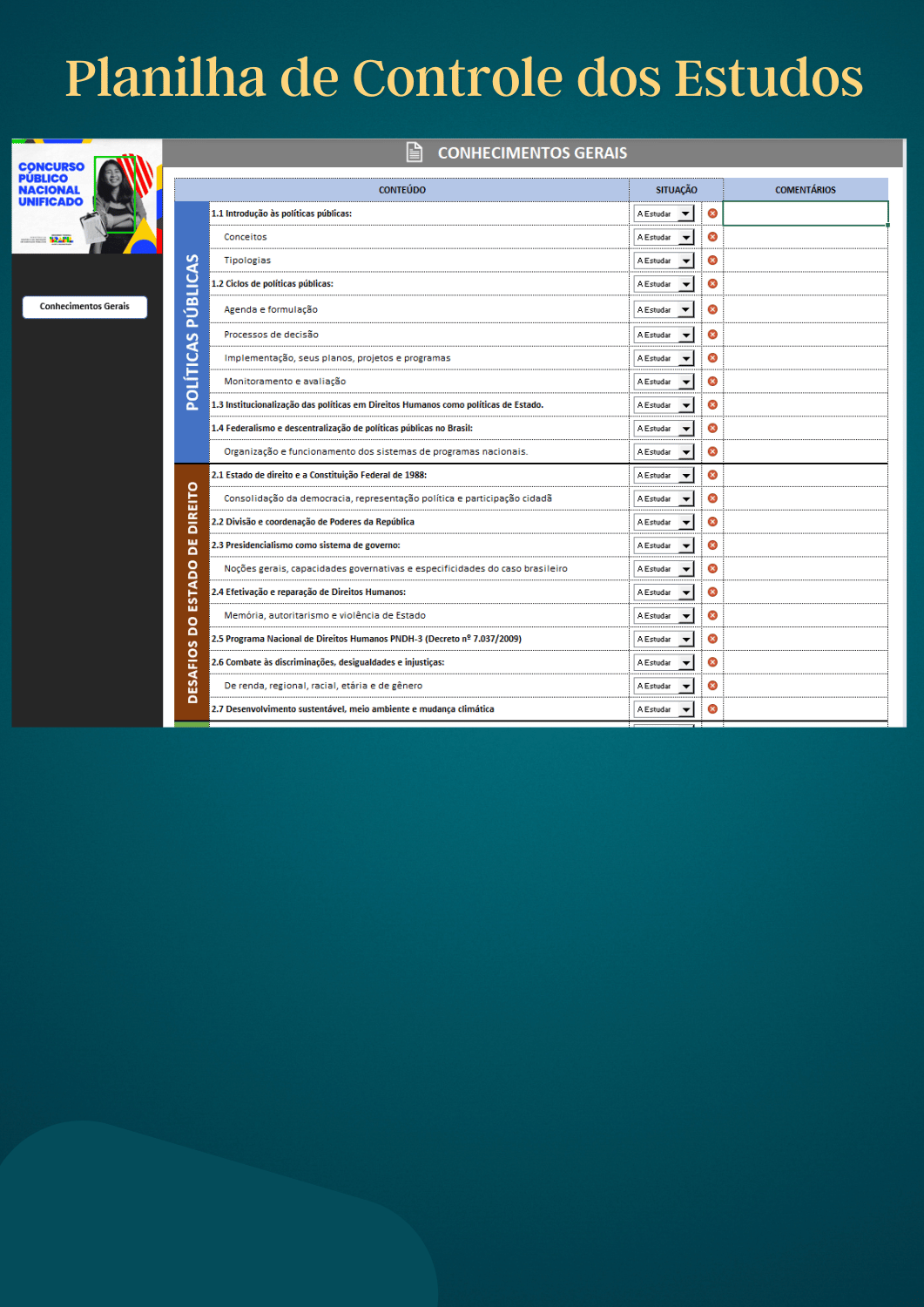Select the selected comment cell for row 1.1
The image size is (924, 1307).
tap(805, 213)
